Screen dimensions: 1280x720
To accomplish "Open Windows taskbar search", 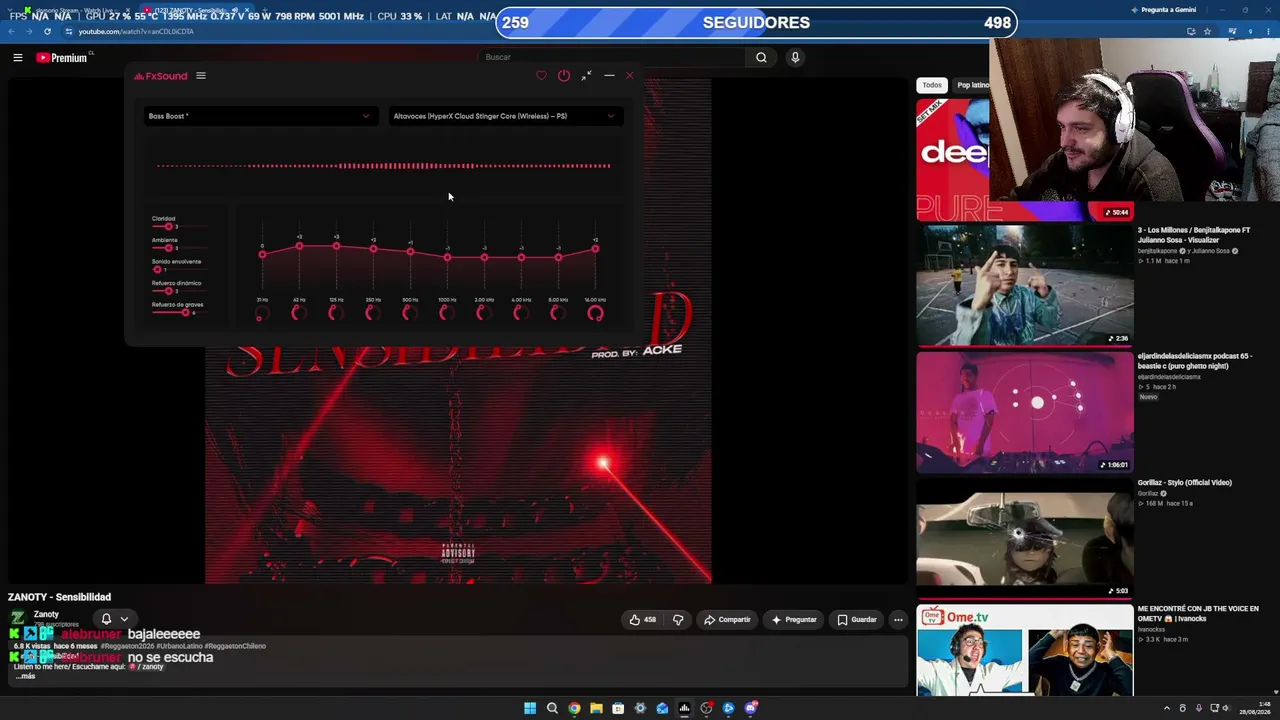I will point(552,708).
